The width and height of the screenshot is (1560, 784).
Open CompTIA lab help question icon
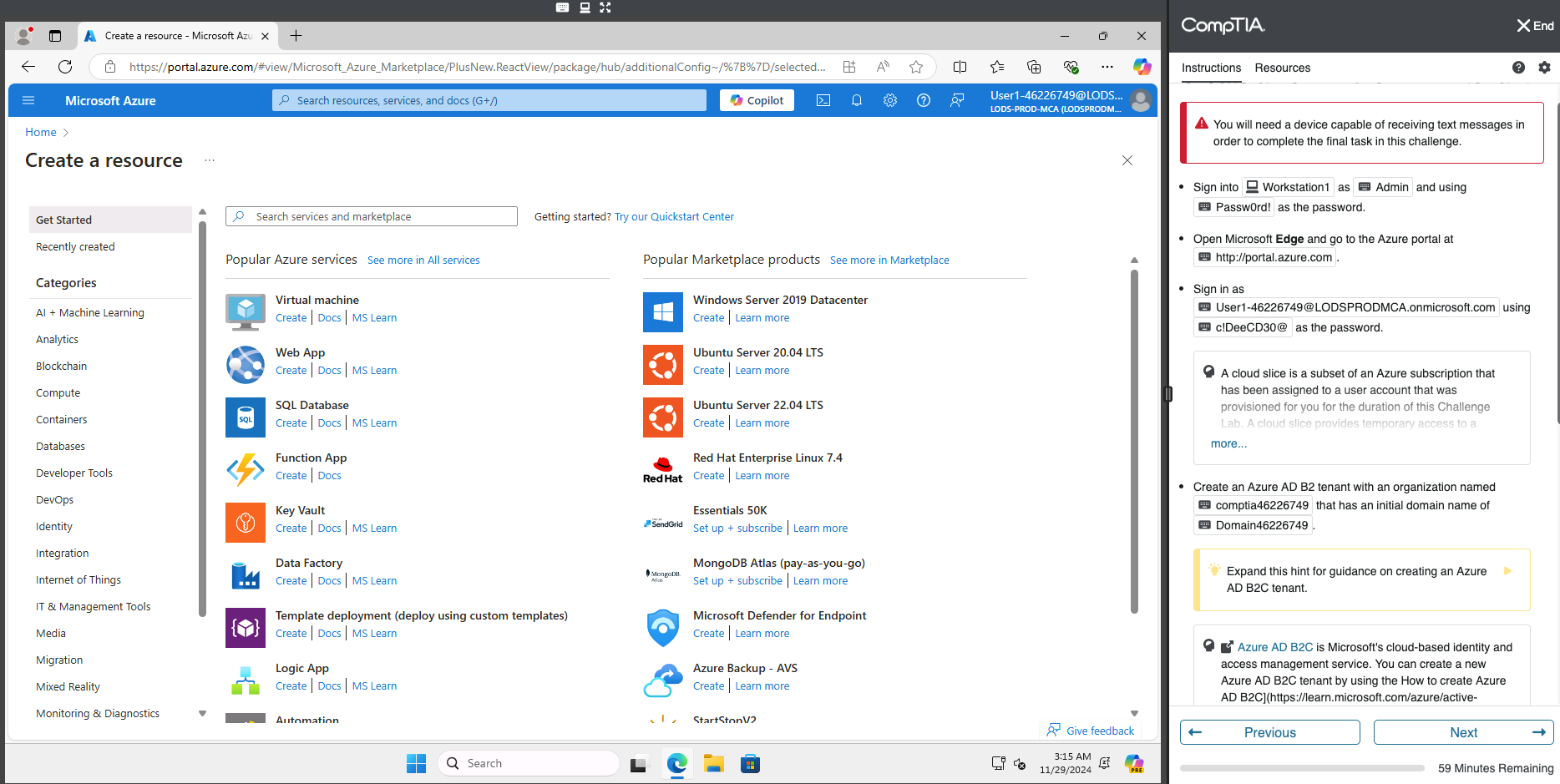click(x=1518, y=68)
